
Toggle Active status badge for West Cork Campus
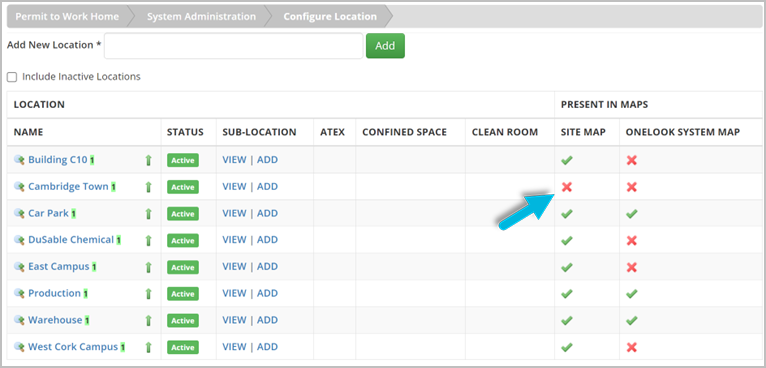183,347
